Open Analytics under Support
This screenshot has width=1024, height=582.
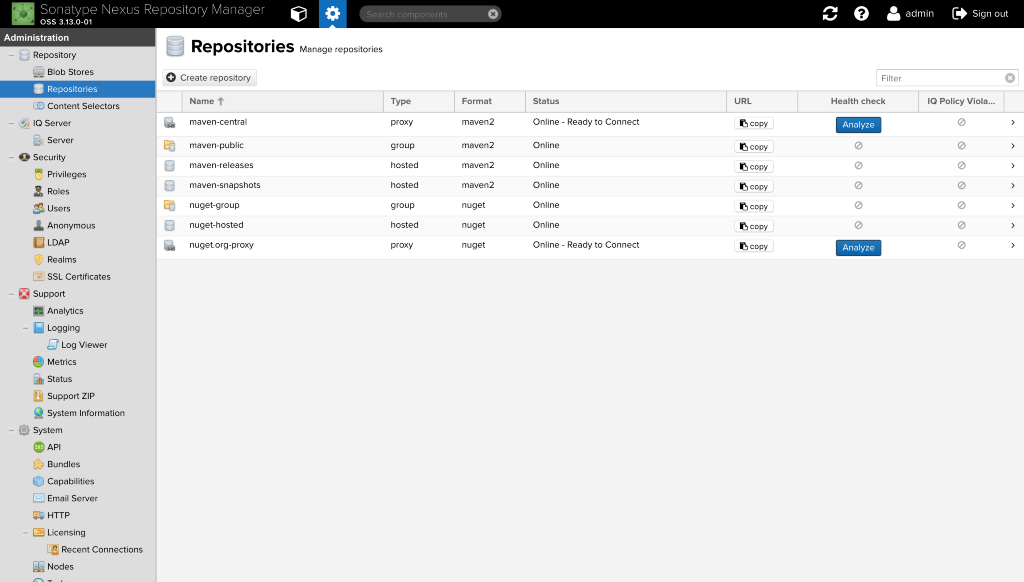[65, 311]
